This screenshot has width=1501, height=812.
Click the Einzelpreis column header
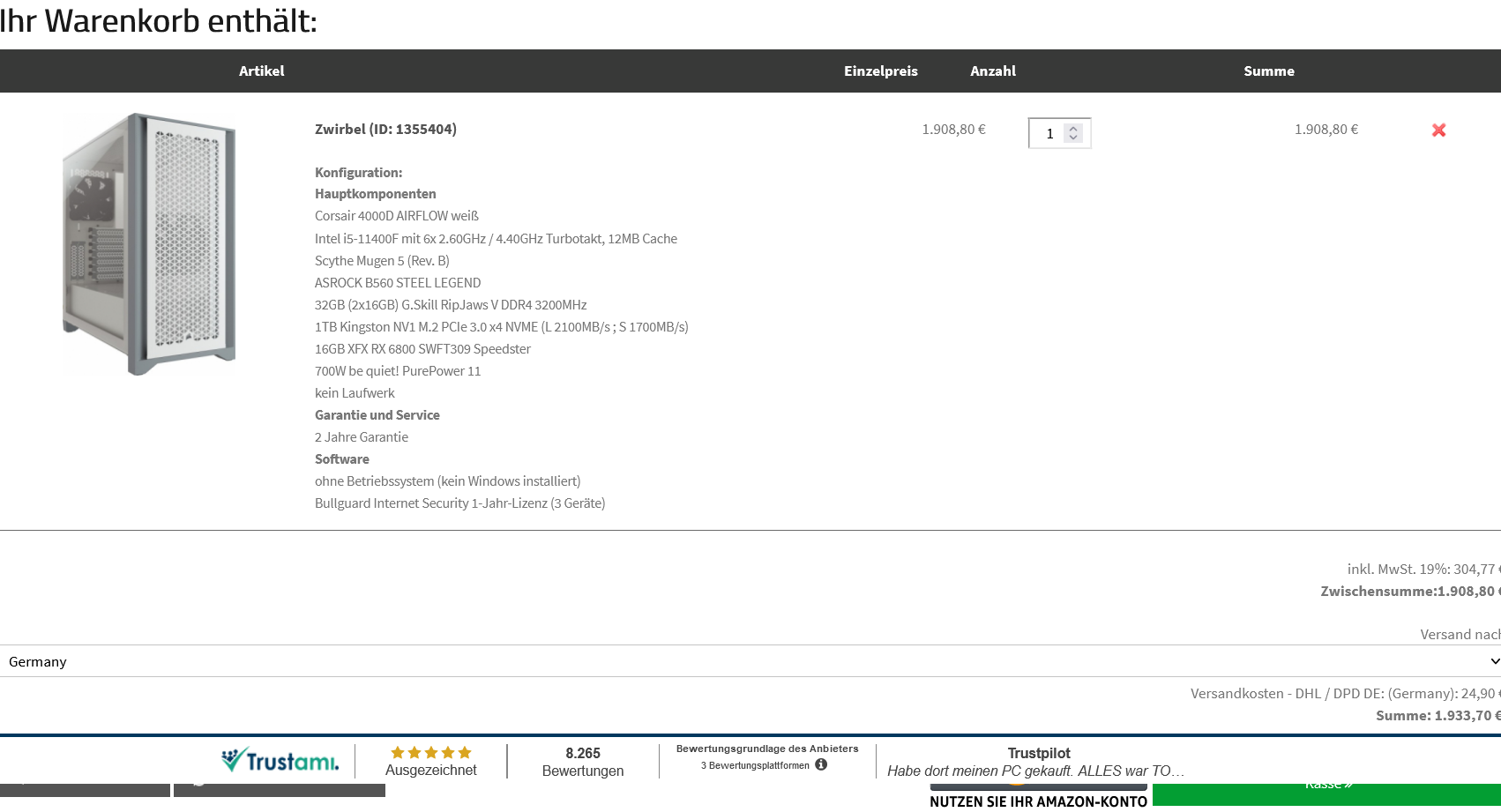coord(880,71)
